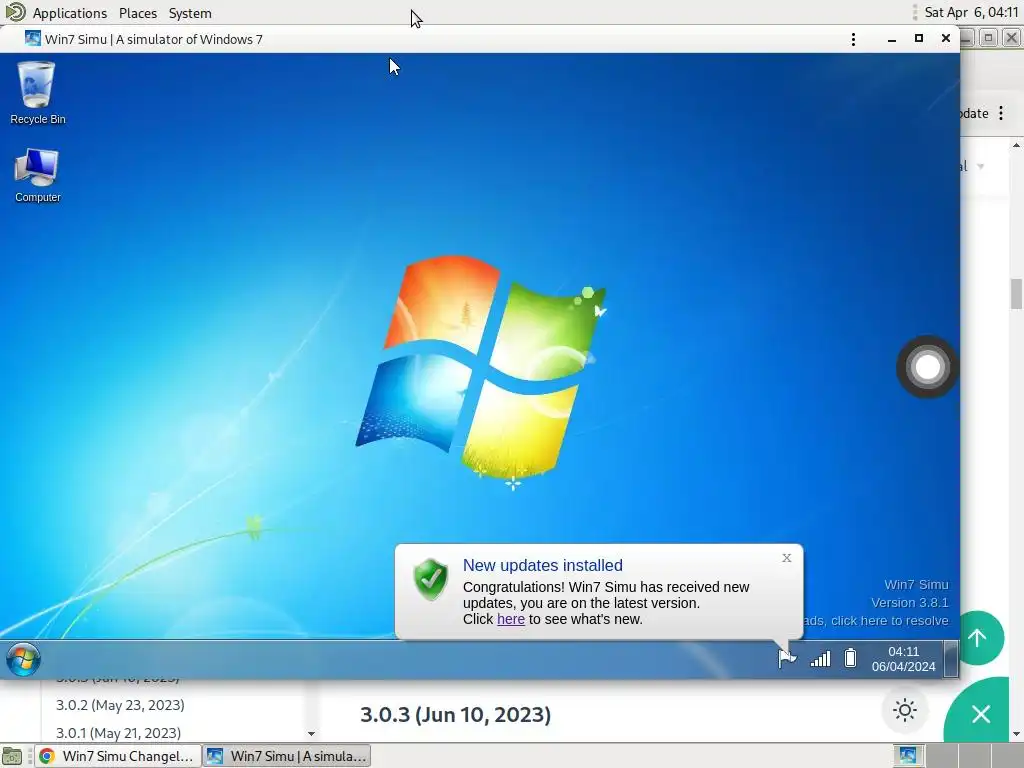Click the 3.0.3 (Jun 10, 2023) heading

coord(455,714)
